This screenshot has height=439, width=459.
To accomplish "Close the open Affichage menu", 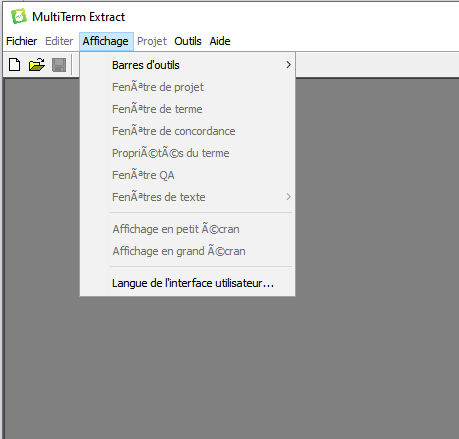I will 106,41.
